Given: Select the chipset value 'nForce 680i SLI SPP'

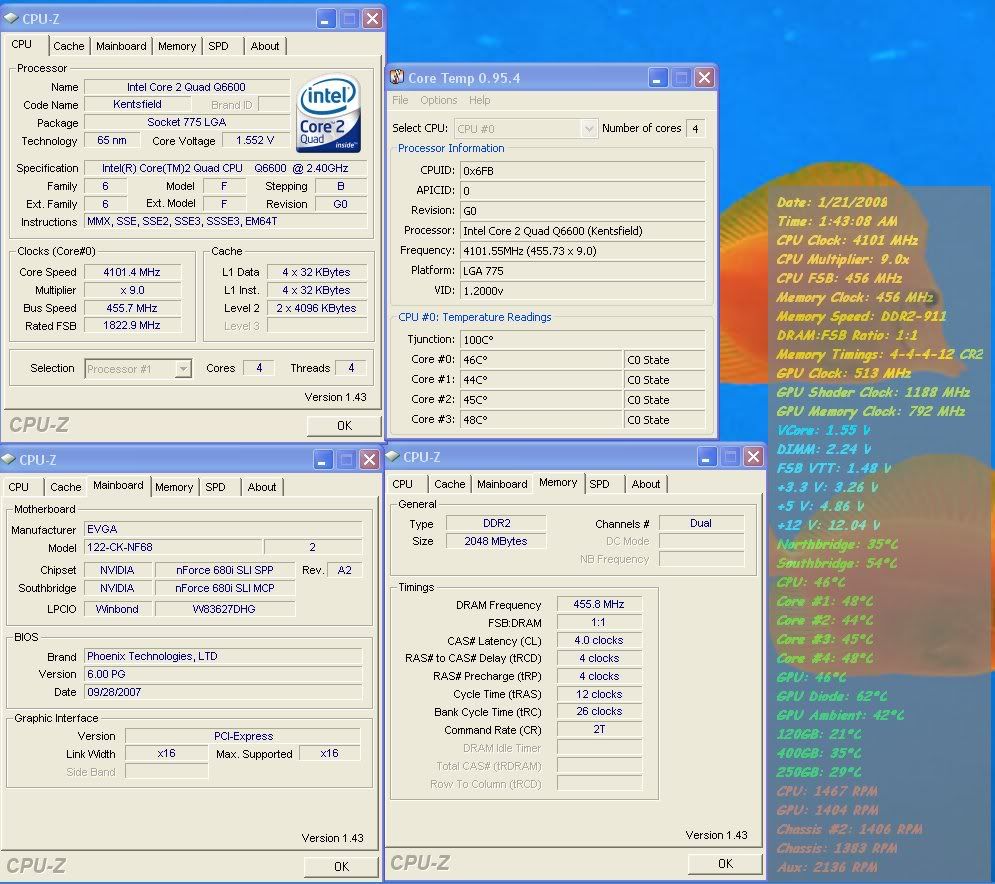Looking at the screenshot, I should [x=225, y=570].
